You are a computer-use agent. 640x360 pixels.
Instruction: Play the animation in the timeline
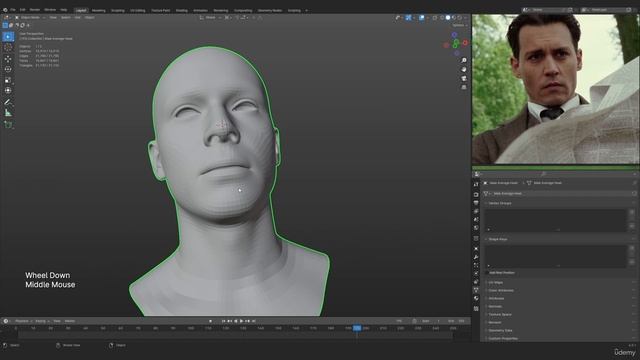(241, 321)
